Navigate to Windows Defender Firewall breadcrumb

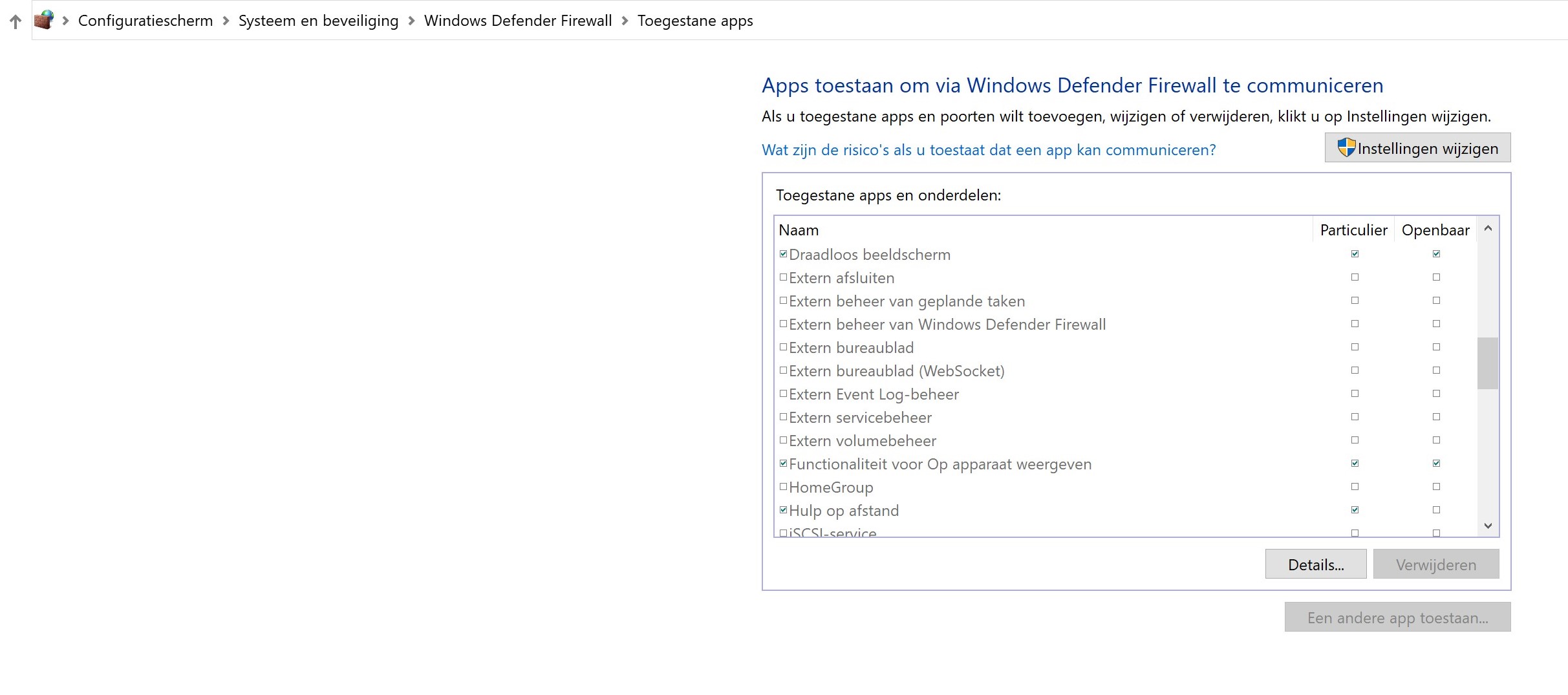pyautogui.click(x=518, y=21)
